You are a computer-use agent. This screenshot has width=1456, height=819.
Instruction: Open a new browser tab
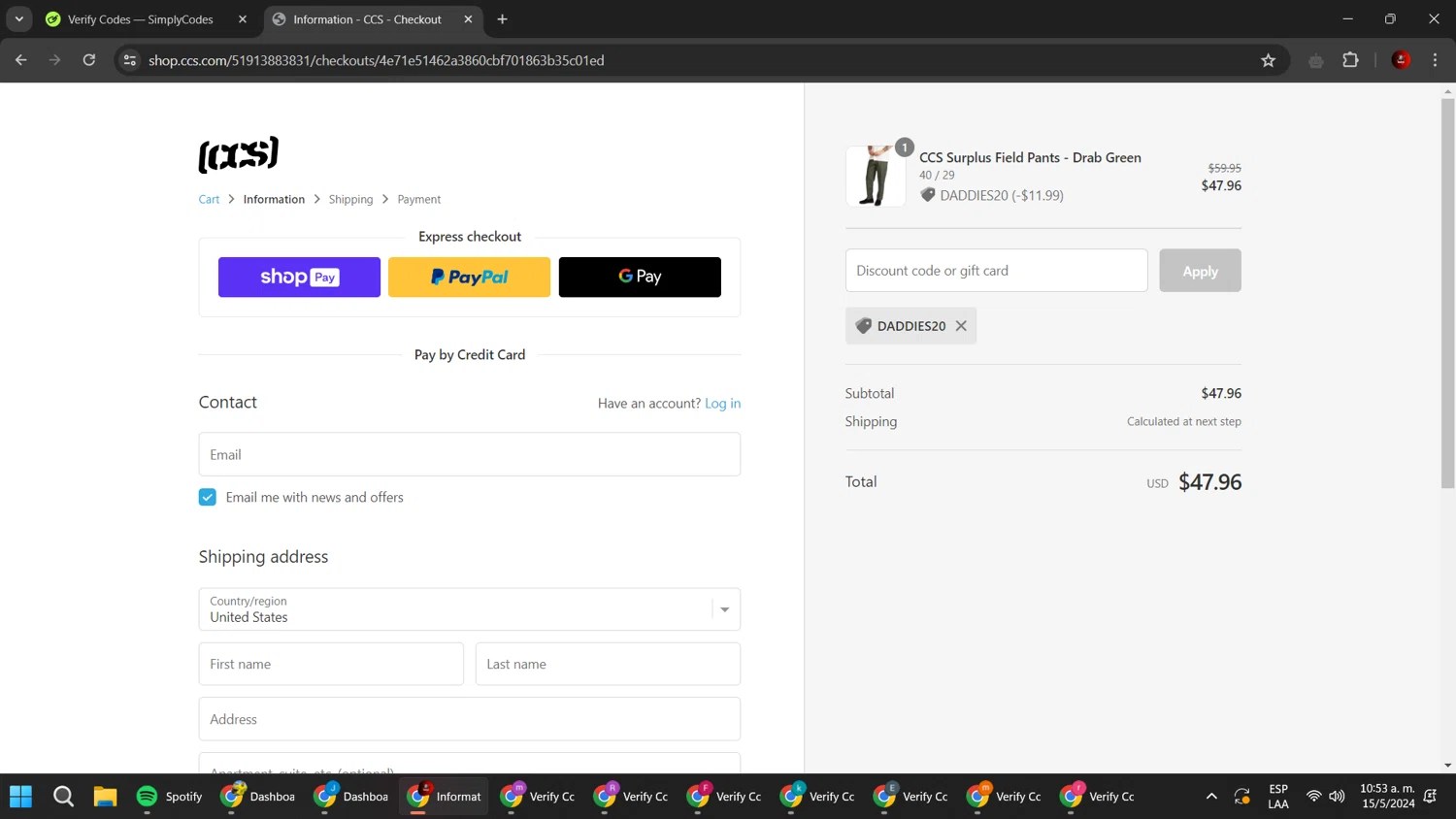tap(502, 19)
